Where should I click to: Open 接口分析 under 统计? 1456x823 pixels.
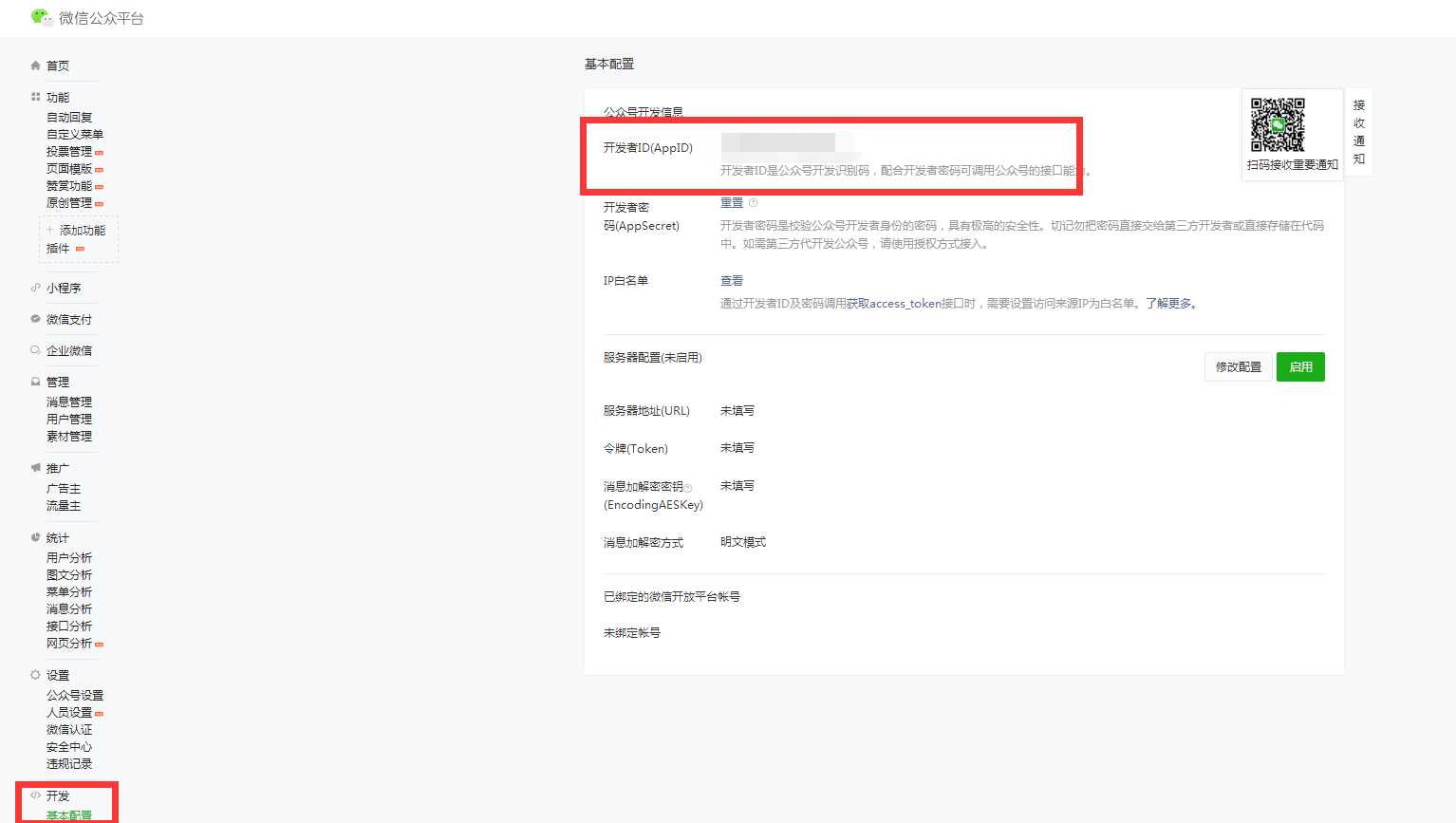coord(69,626)
